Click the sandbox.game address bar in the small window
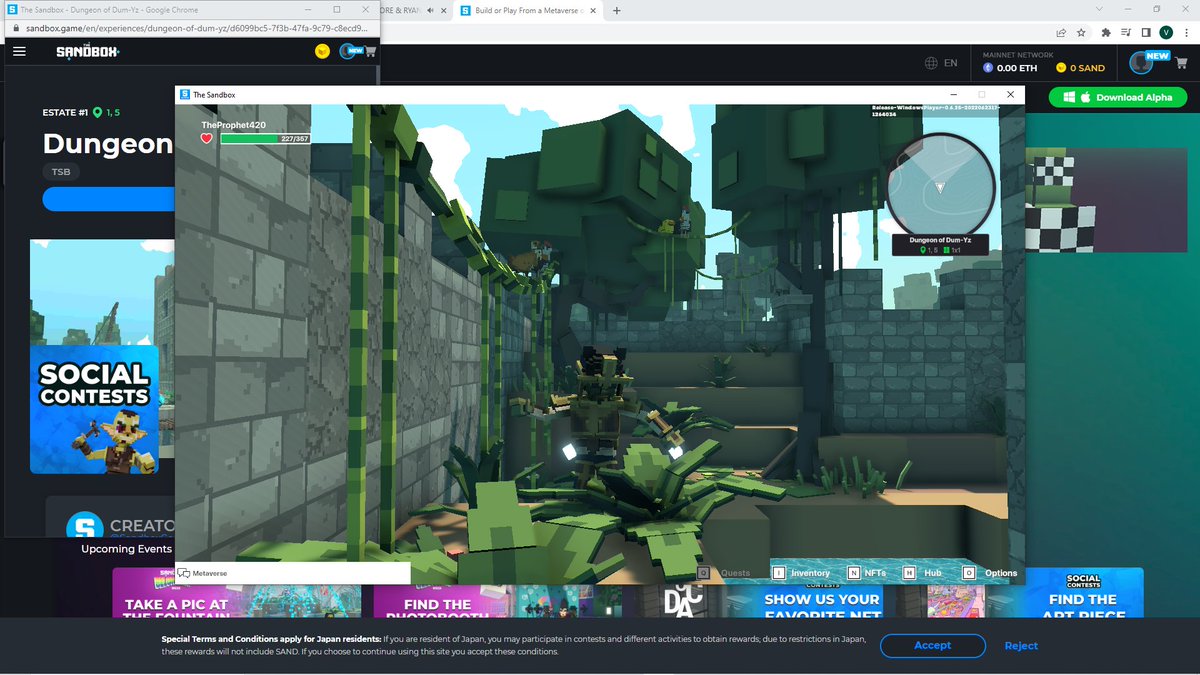This screenshot has height=675, width=1200. (190, 28)
